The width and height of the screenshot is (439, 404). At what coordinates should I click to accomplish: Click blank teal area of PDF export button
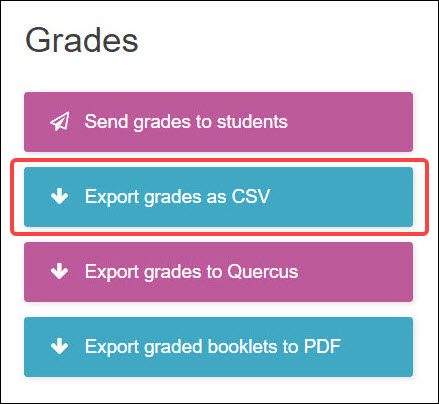pos(377,347)
